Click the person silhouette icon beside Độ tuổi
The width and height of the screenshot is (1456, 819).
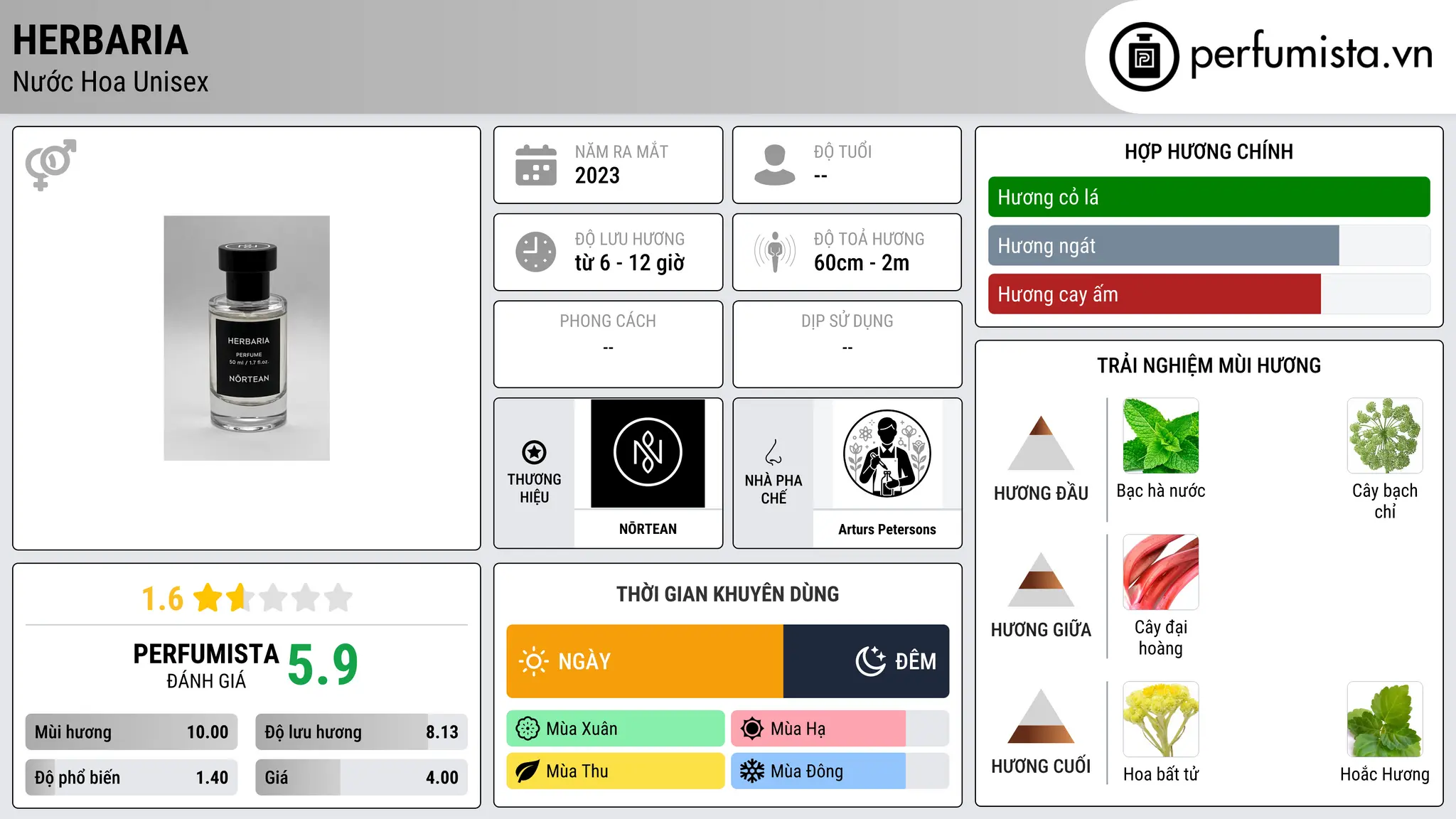(775, 165)
